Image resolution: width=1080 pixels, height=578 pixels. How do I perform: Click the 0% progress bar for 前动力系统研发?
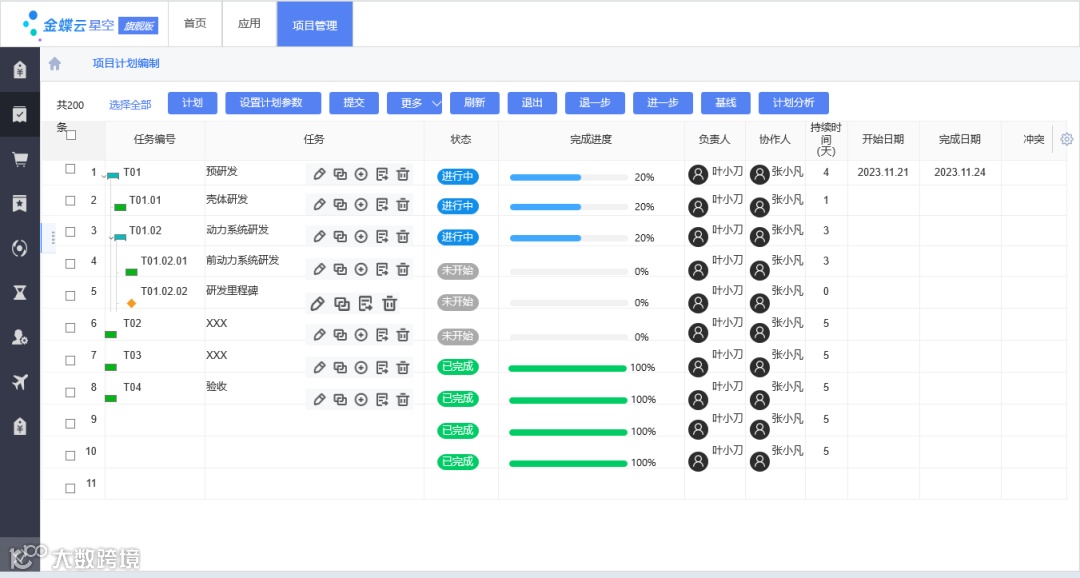[568, 271]
